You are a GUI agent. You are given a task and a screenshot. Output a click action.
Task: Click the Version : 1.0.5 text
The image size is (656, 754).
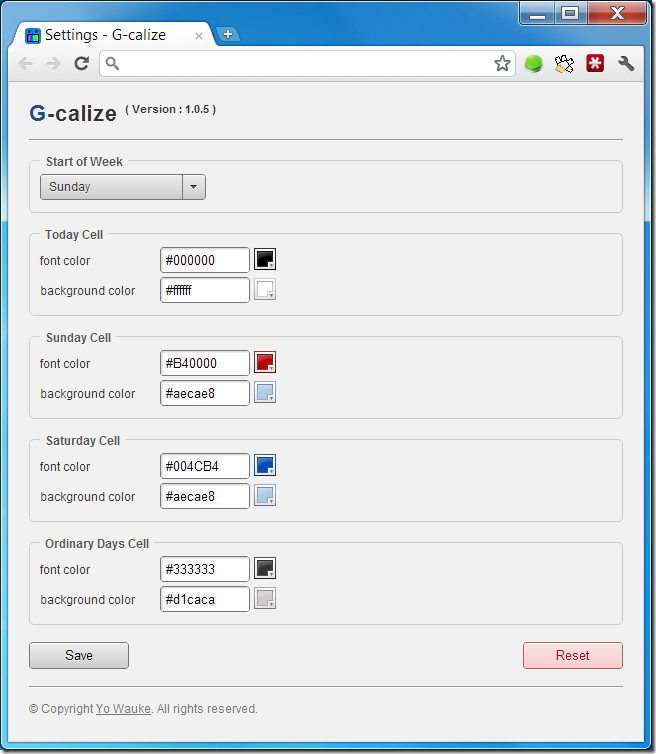[x=171, y=109]
